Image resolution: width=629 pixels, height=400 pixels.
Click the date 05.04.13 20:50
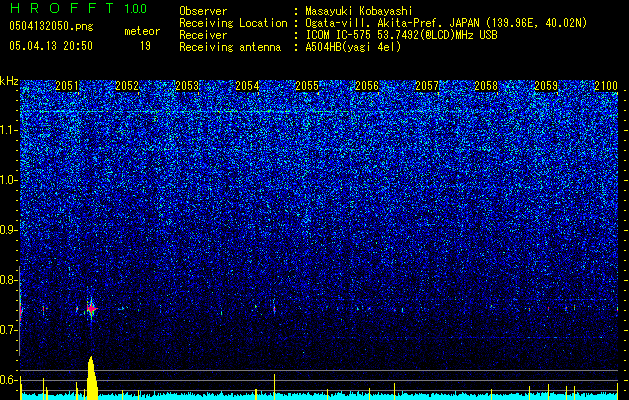pyautogui.click(x=51, y=46)
